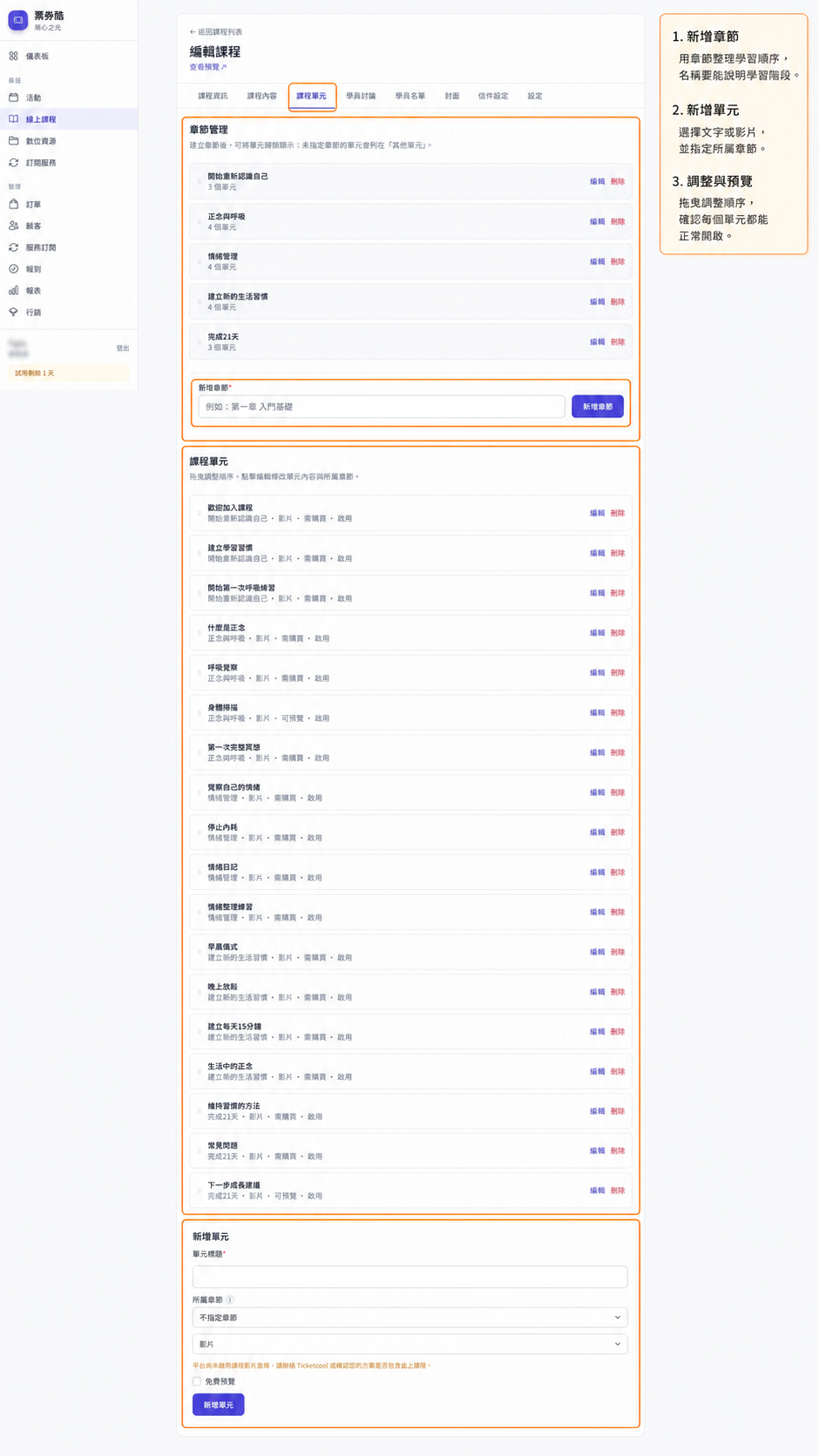Open the 報表 bar chart icon
Image resolution: width=819 pixels, height=1456 pixels.
(x=13, y=291)
